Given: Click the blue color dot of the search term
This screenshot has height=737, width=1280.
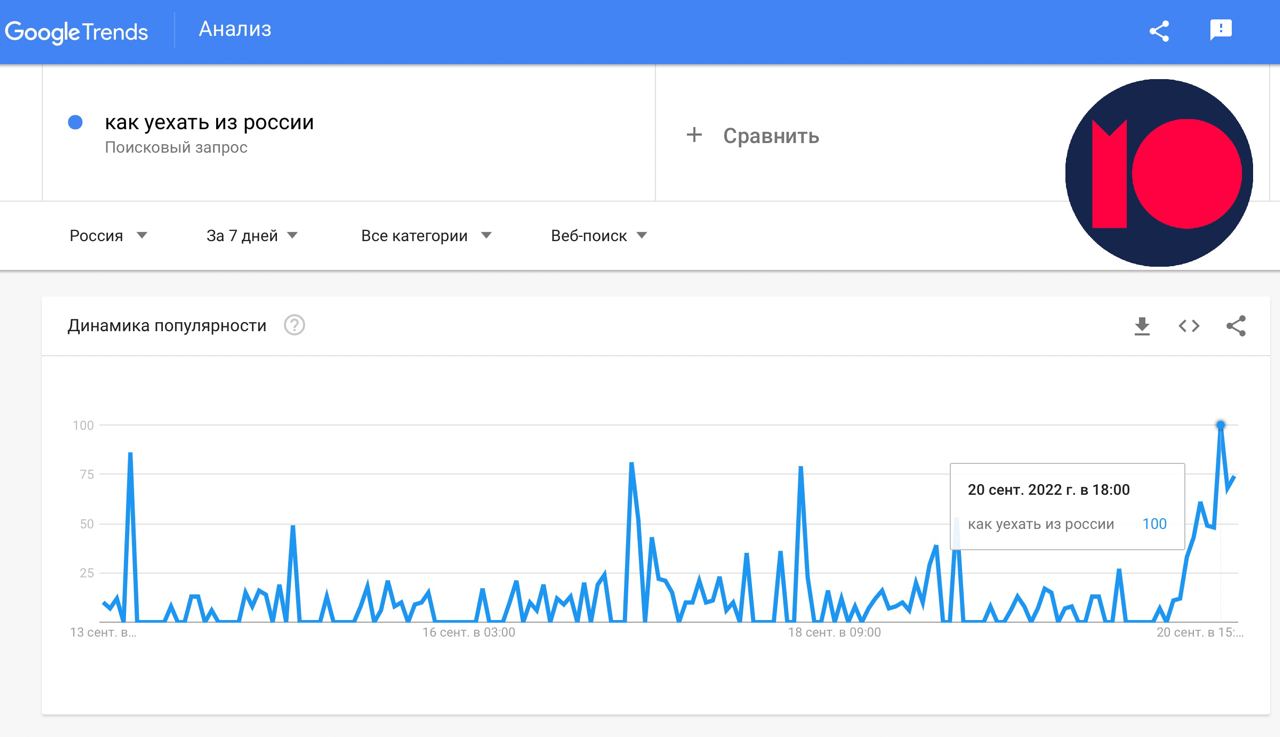Looking at the screenshot, I should pyautogui.click(x=74, y=122).
